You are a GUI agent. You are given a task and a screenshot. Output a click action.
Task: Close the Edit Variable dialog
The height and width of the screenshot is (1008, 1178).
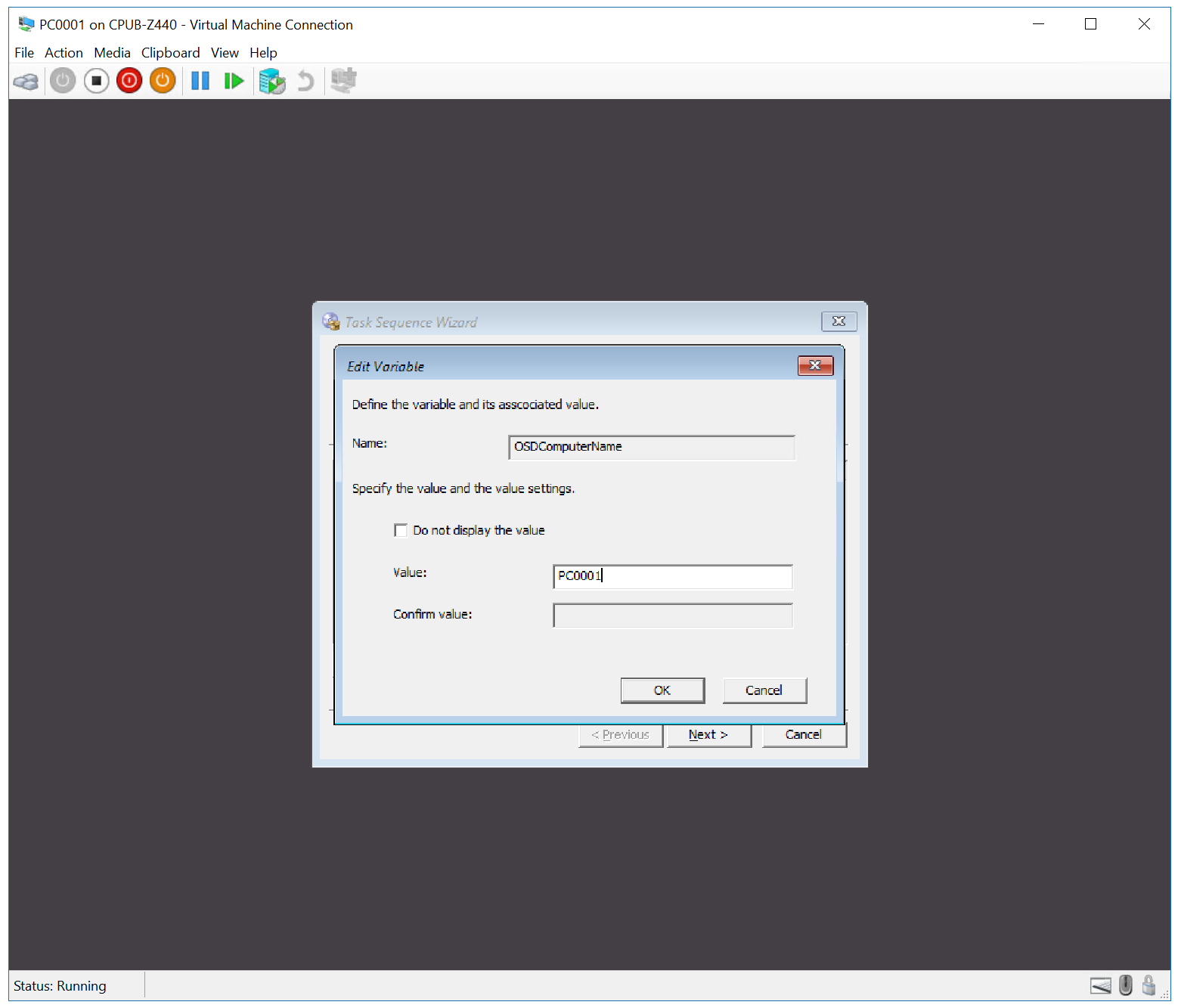[x=815, y=366]
